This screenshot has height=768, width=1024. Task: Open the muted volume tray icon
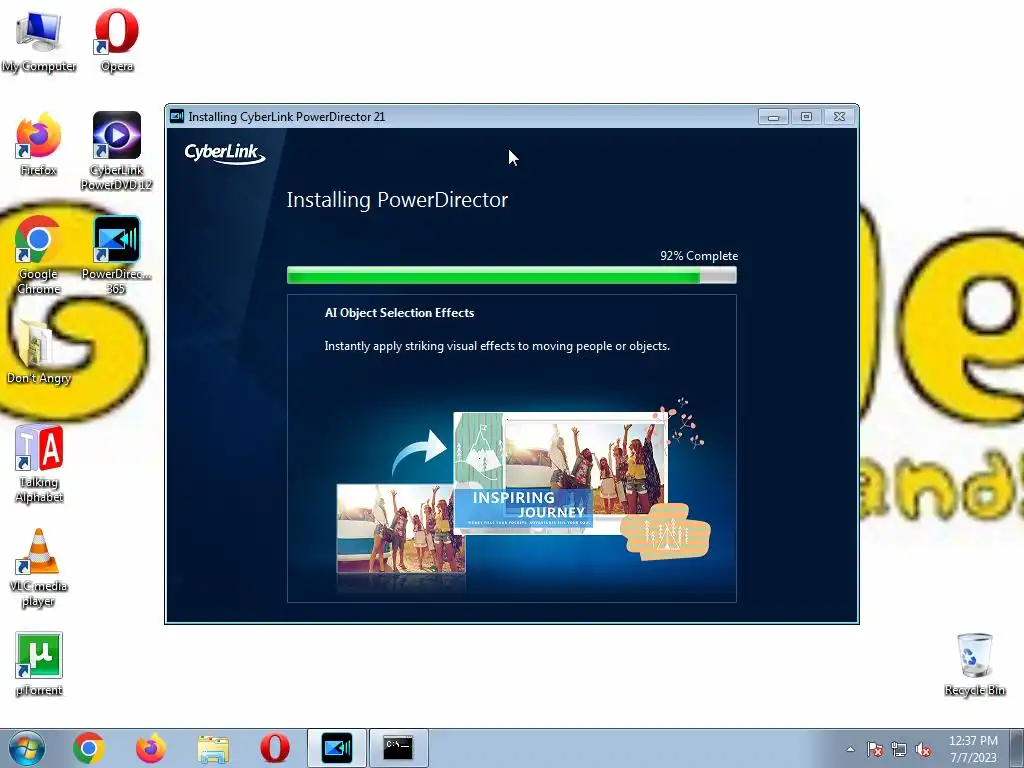pos(923,749)
